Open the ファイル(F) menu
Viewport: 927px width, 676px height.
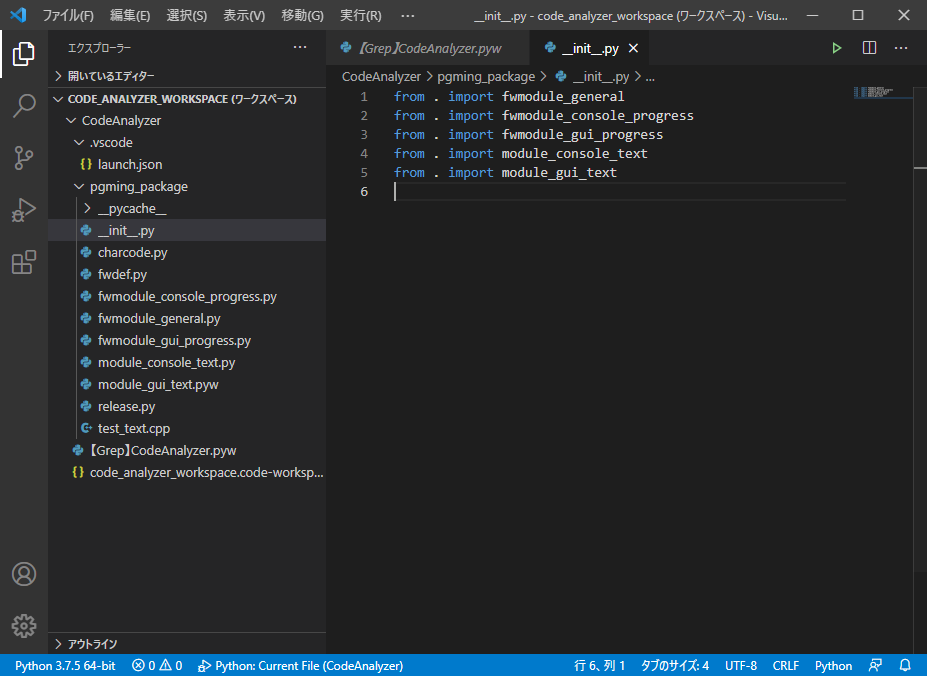click(x=68, y=15)
